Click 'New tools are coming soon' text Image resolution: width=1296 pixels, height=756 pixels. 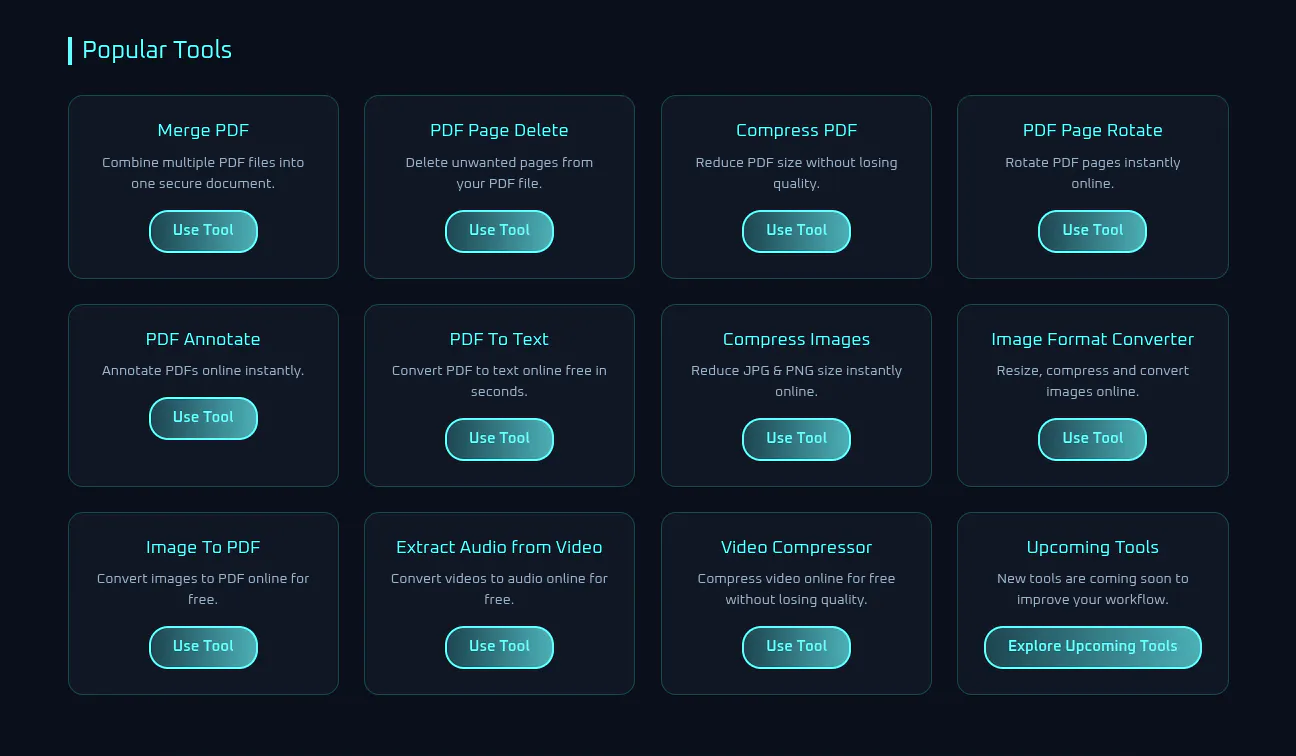point(1092,589)
